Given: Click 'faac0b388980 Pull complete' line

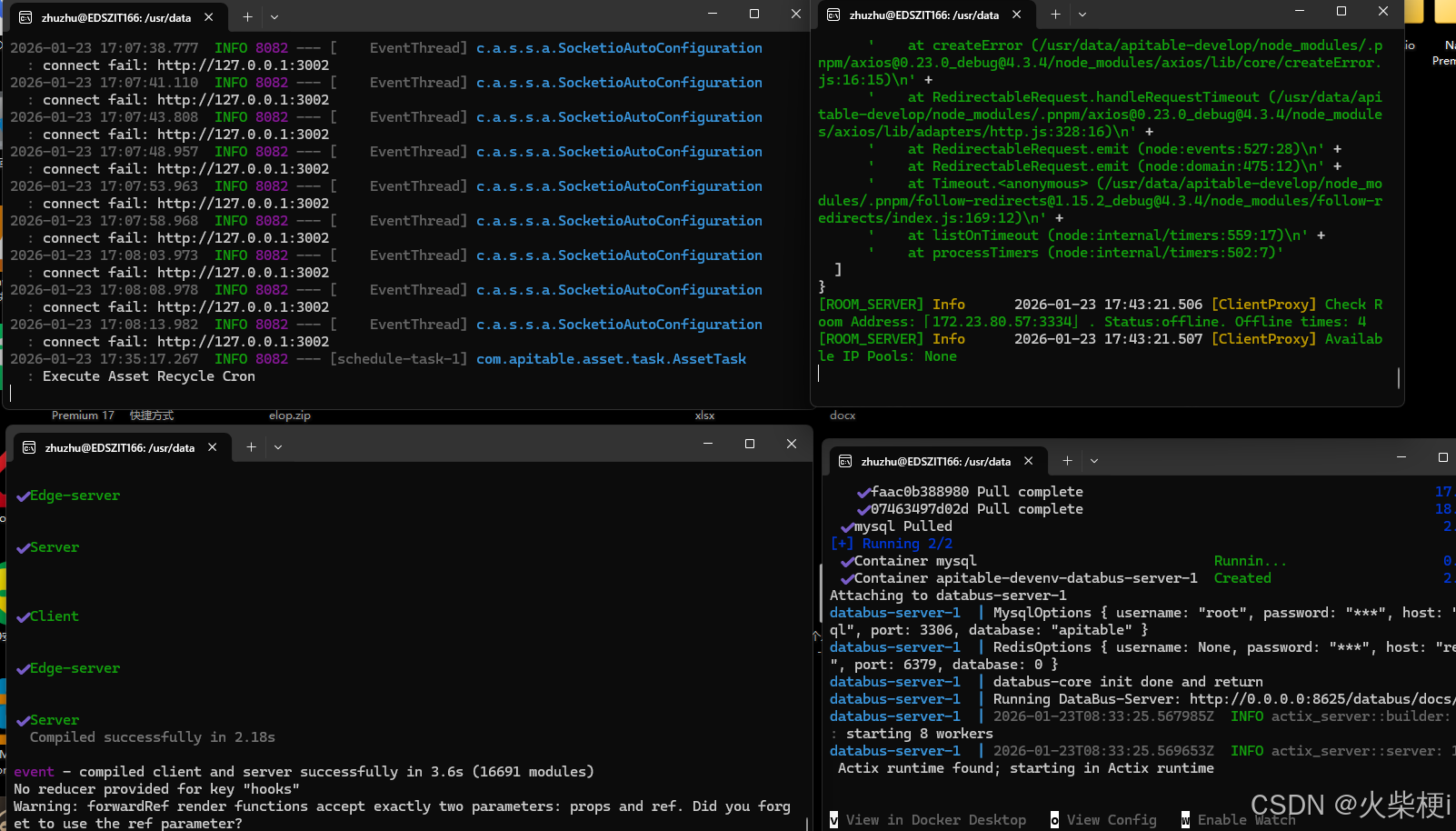Looking at the screenshot, I should pyautogui.click(x=970, y=492).
